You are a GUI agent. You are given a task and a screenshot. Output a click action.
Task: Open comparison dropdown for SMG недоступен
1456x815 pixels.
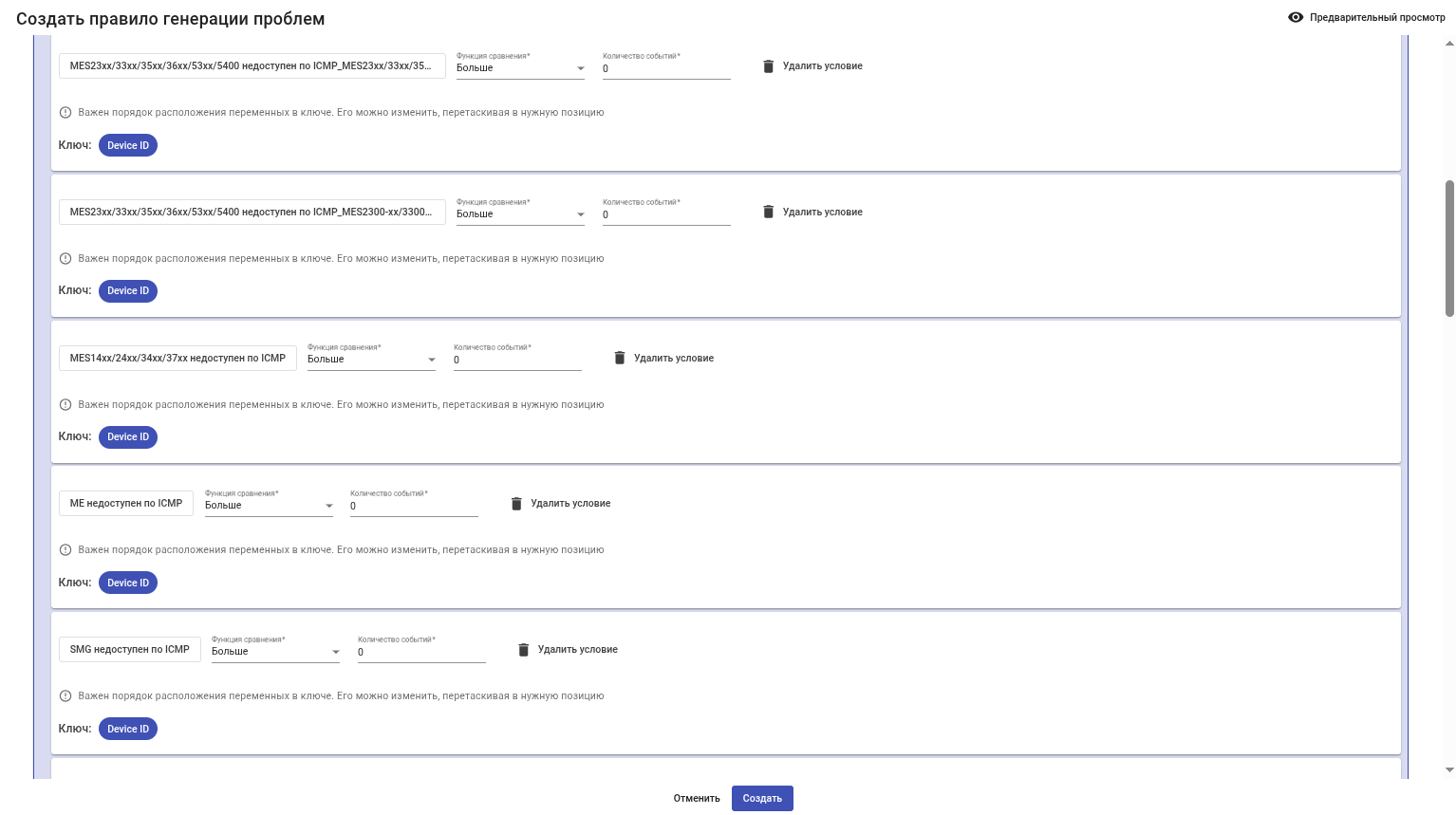(275, 652)
